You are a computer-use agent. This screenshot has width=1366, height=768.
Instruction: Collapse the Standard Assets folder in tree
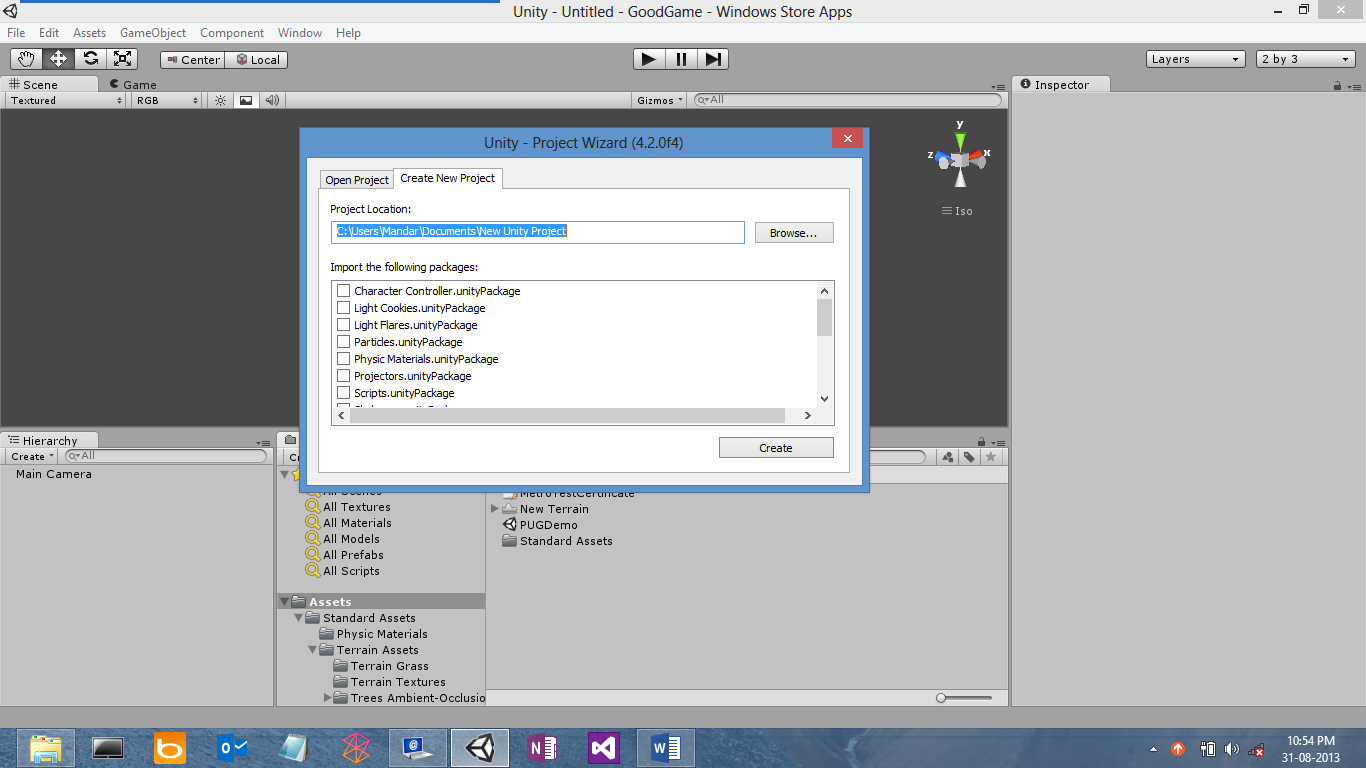pyautogui.click(x=299, y=618)
